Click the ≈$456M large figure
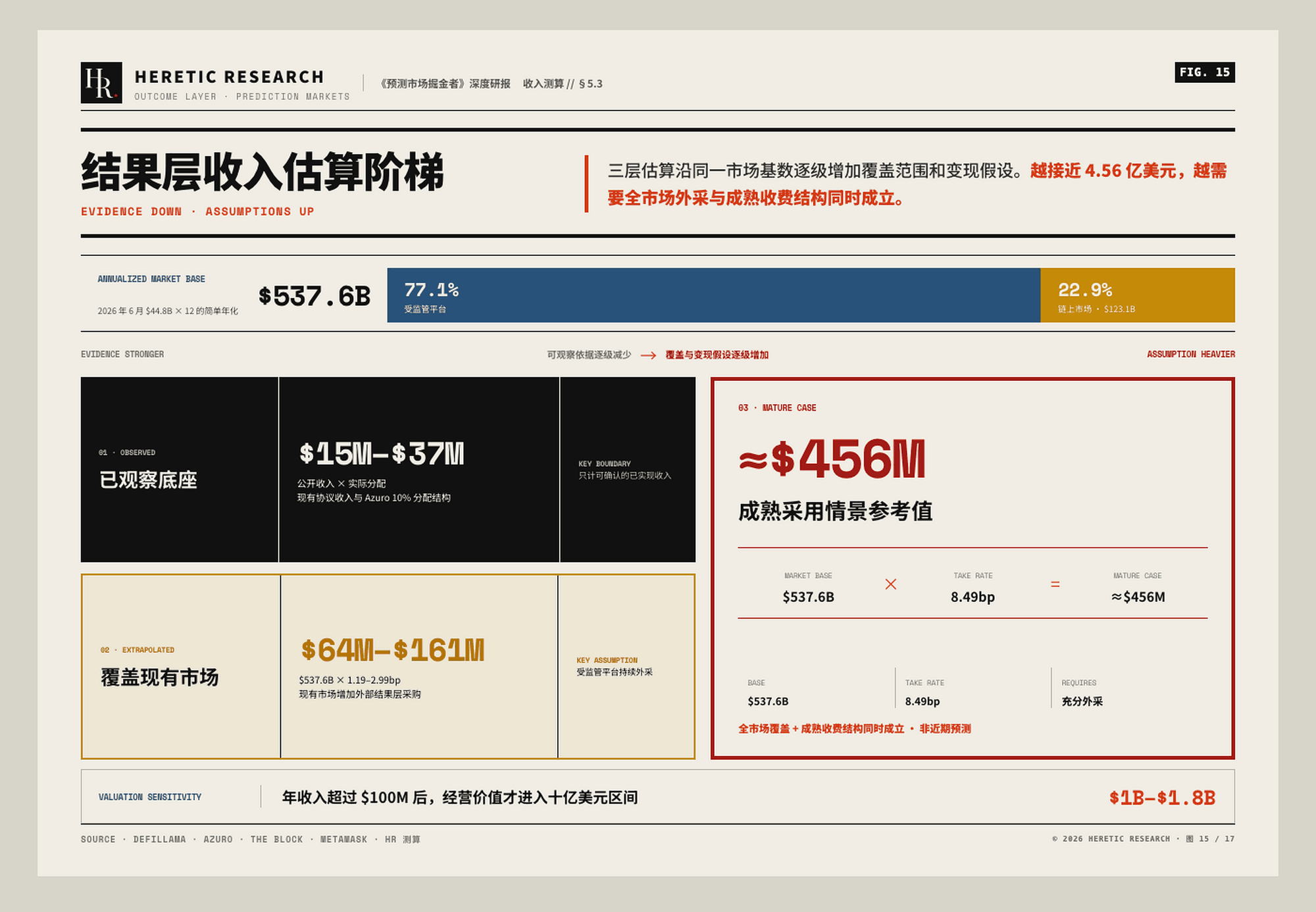Viewport: 1316px width, 912px height. pyautogui.click(x=832, y=459)
